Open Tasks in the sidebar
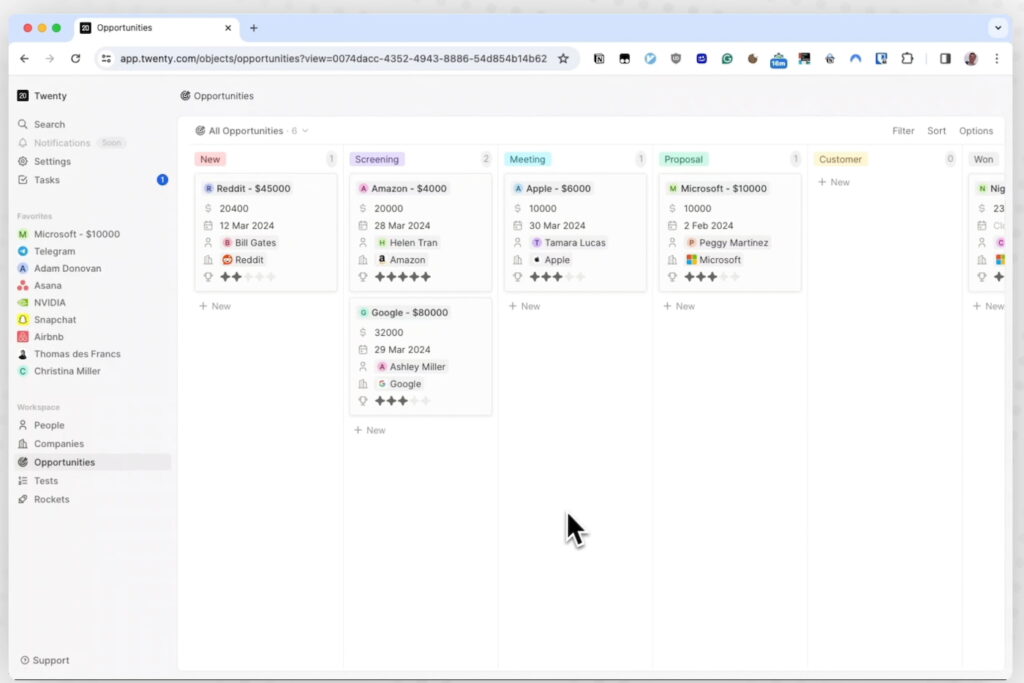Image resolution: width=1024 pixels, height=683 pixels. click(x=39, y=180)
